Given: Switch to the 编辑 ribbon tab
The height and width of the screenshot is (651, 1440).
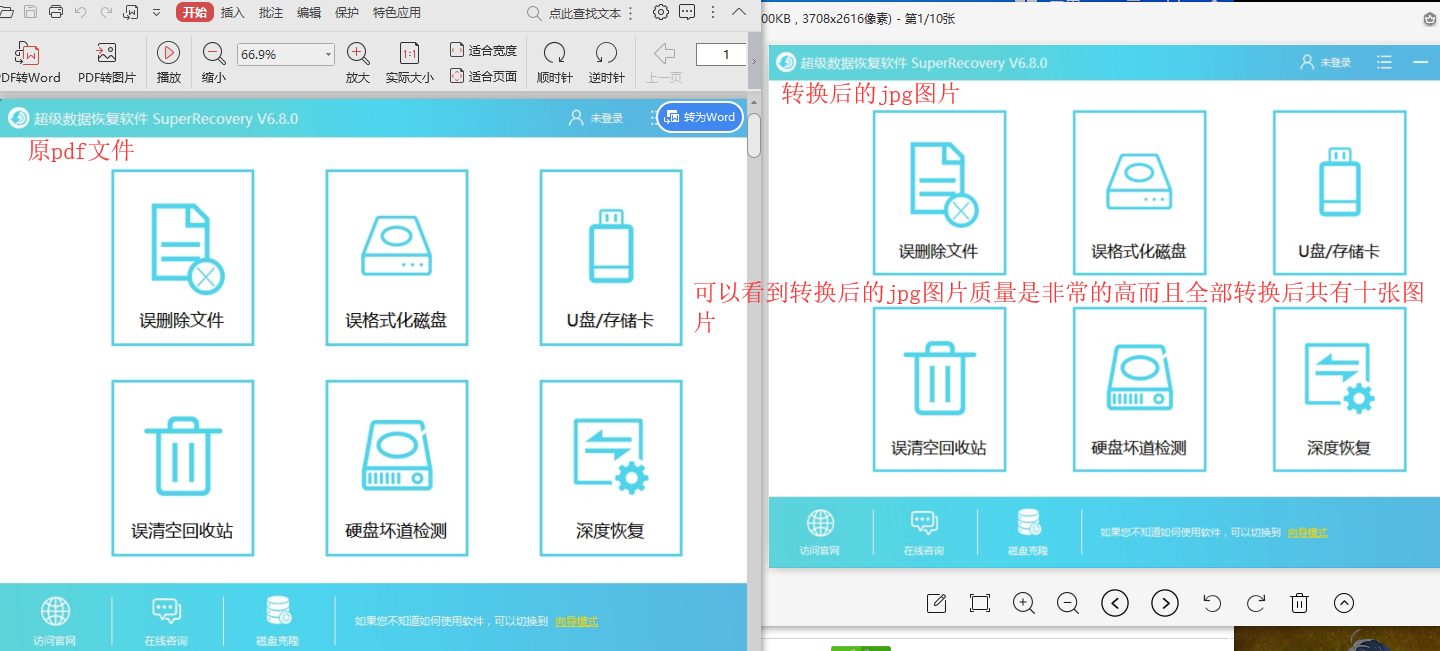Looking at the screenshot, I should (x=309, y=13).
